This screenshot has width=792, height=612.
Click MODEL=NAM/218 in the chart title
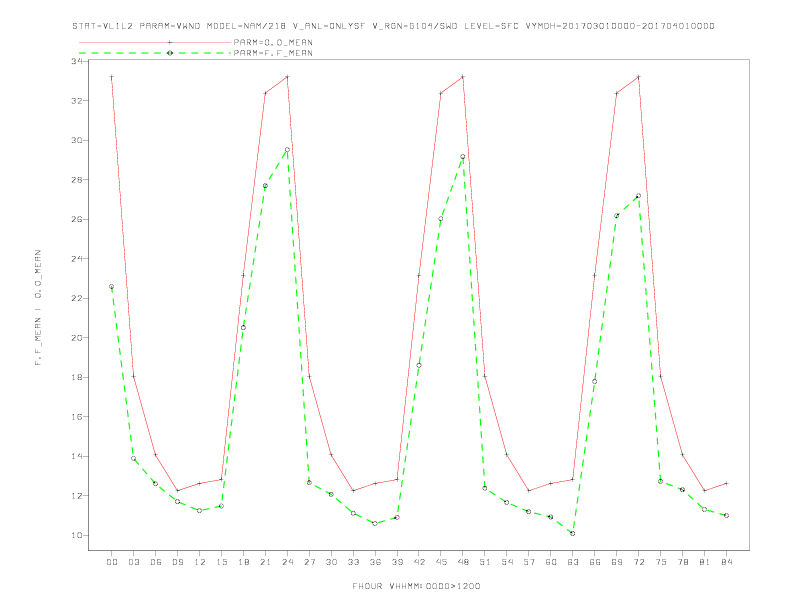pos(246,26)
